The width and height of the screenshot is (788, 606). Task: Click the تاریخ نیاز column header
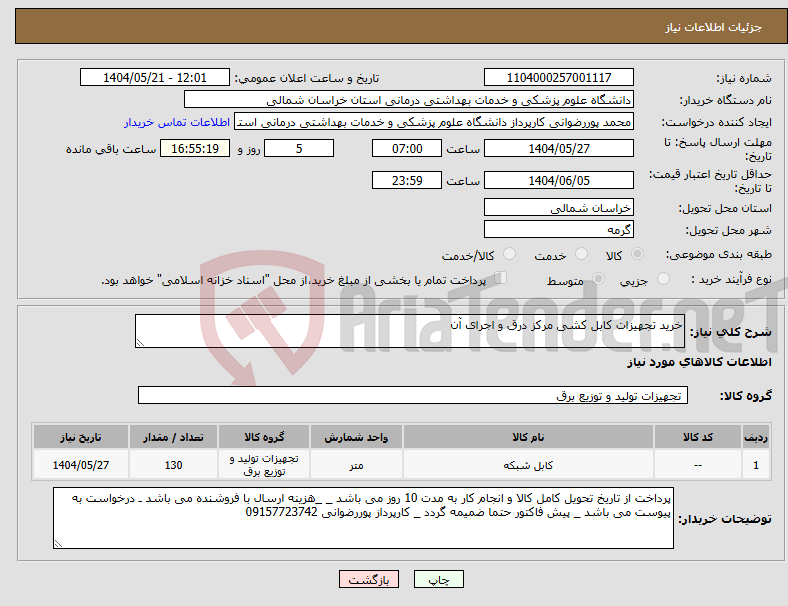81,437
